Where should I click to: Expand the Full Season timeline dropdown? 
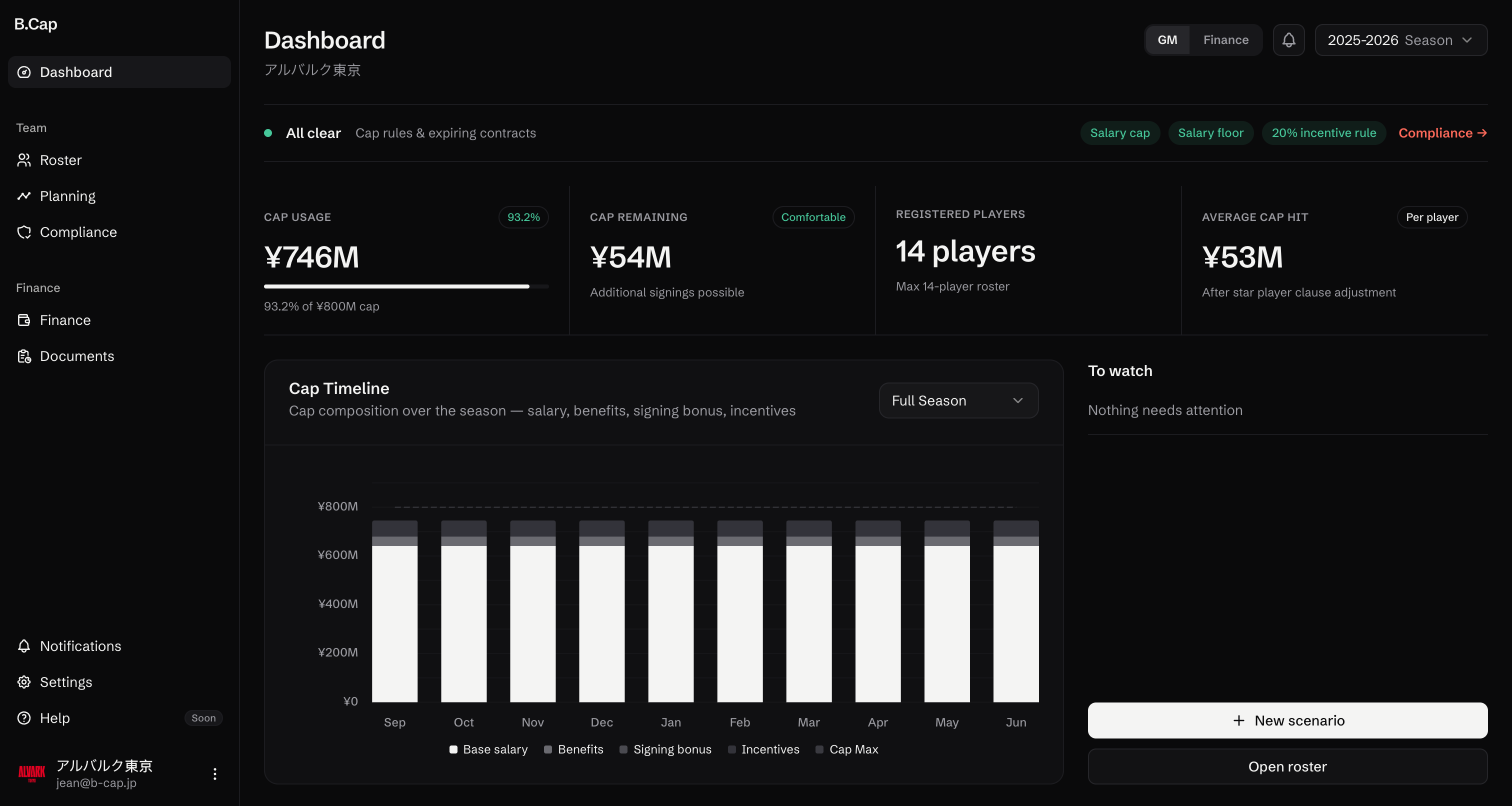pyautogui.click(x=958, y=401)
